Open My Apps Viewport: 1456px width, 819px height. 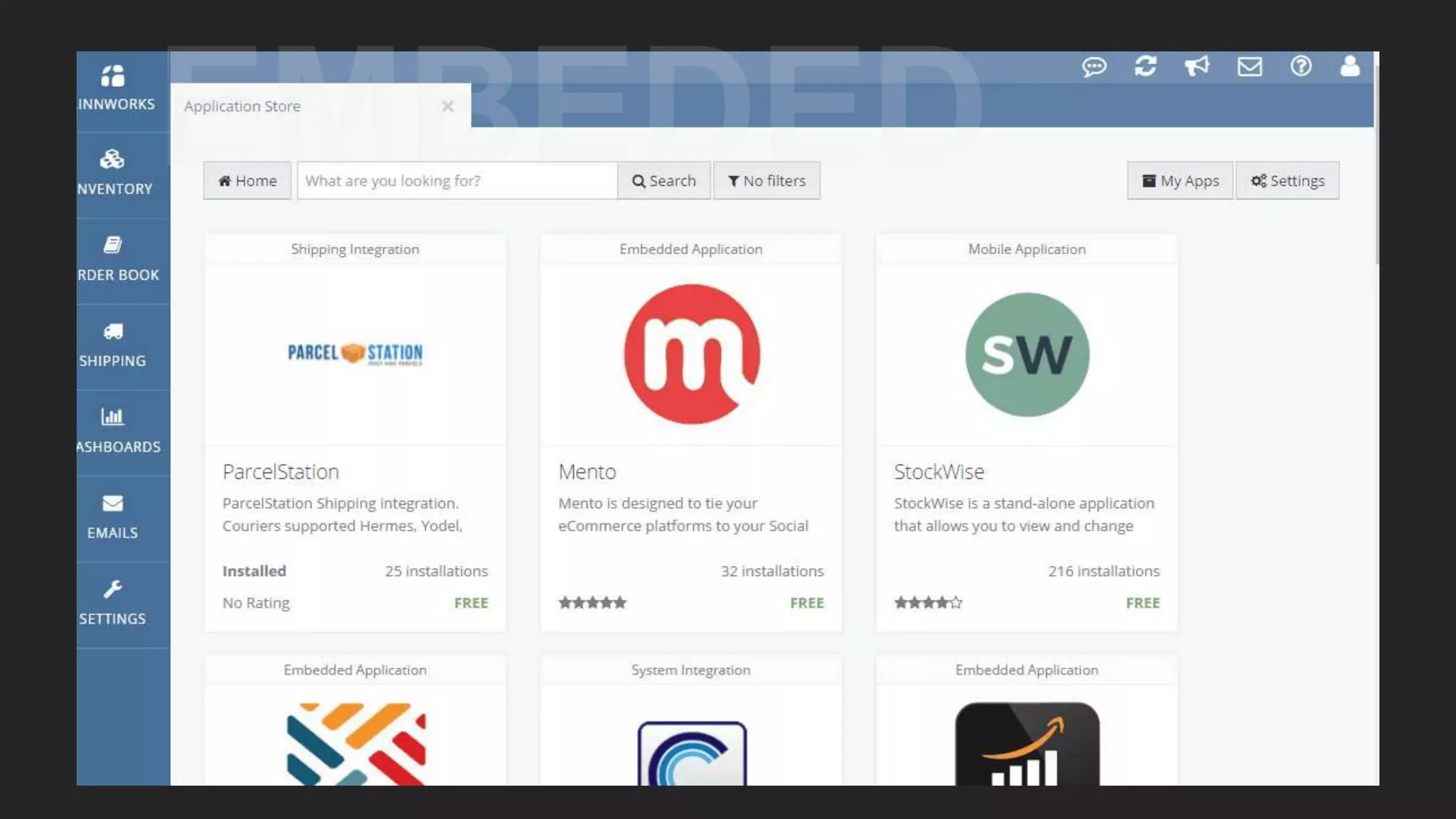point(1179,181)
